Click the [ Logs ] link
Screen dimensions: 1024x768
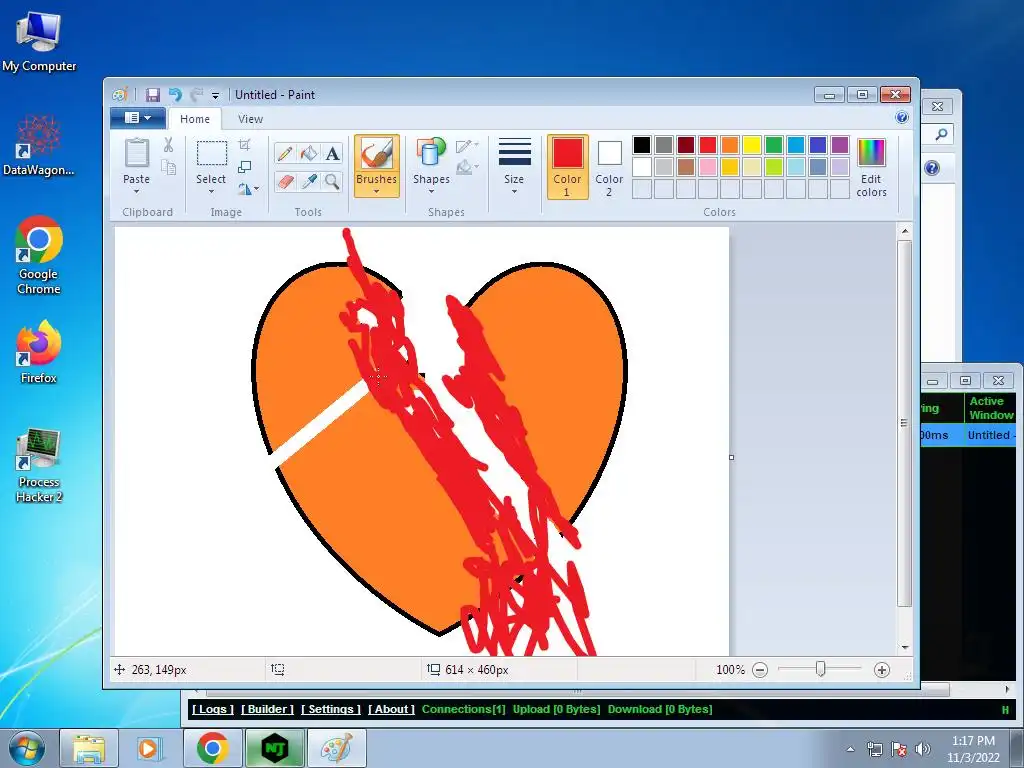tap(212, 709)
